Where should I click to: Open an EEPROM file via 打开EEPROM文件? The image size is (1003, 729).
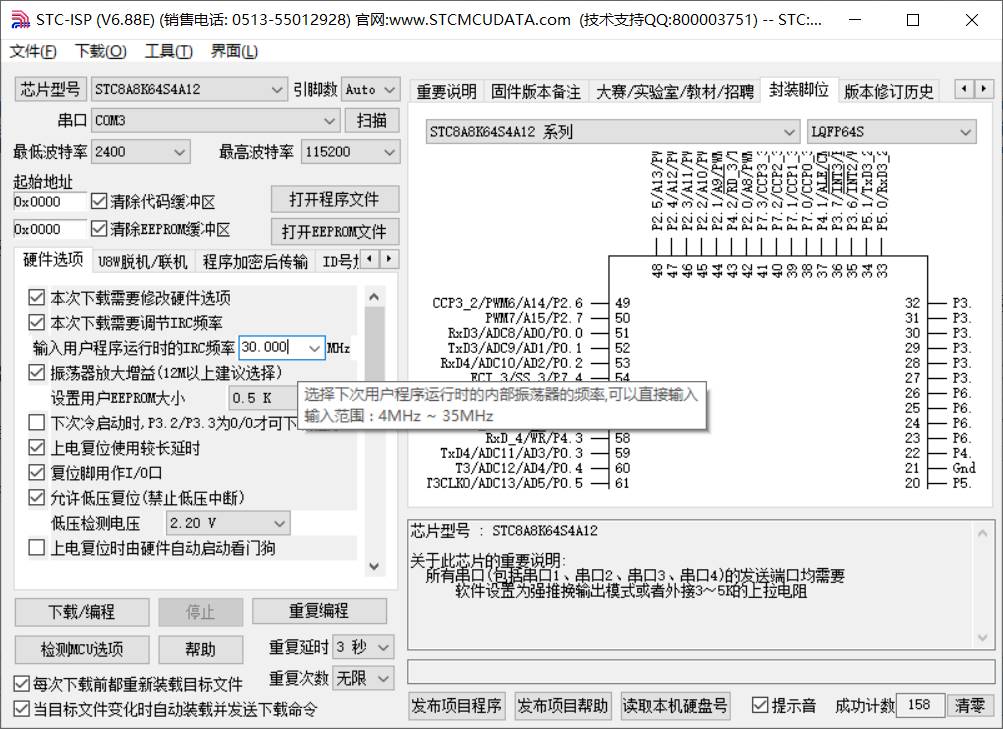pyautogui.click(x=334, y=231)
